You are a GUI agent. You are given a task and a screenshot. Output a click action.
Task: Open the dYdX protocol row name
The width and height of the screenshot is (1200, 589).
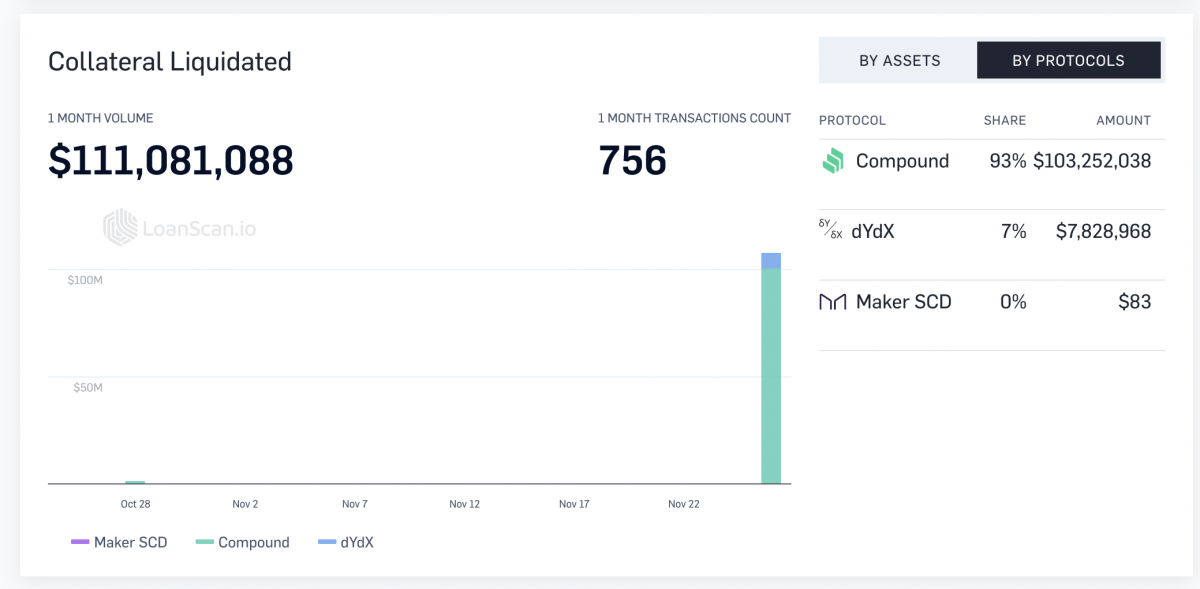[873, 231]
